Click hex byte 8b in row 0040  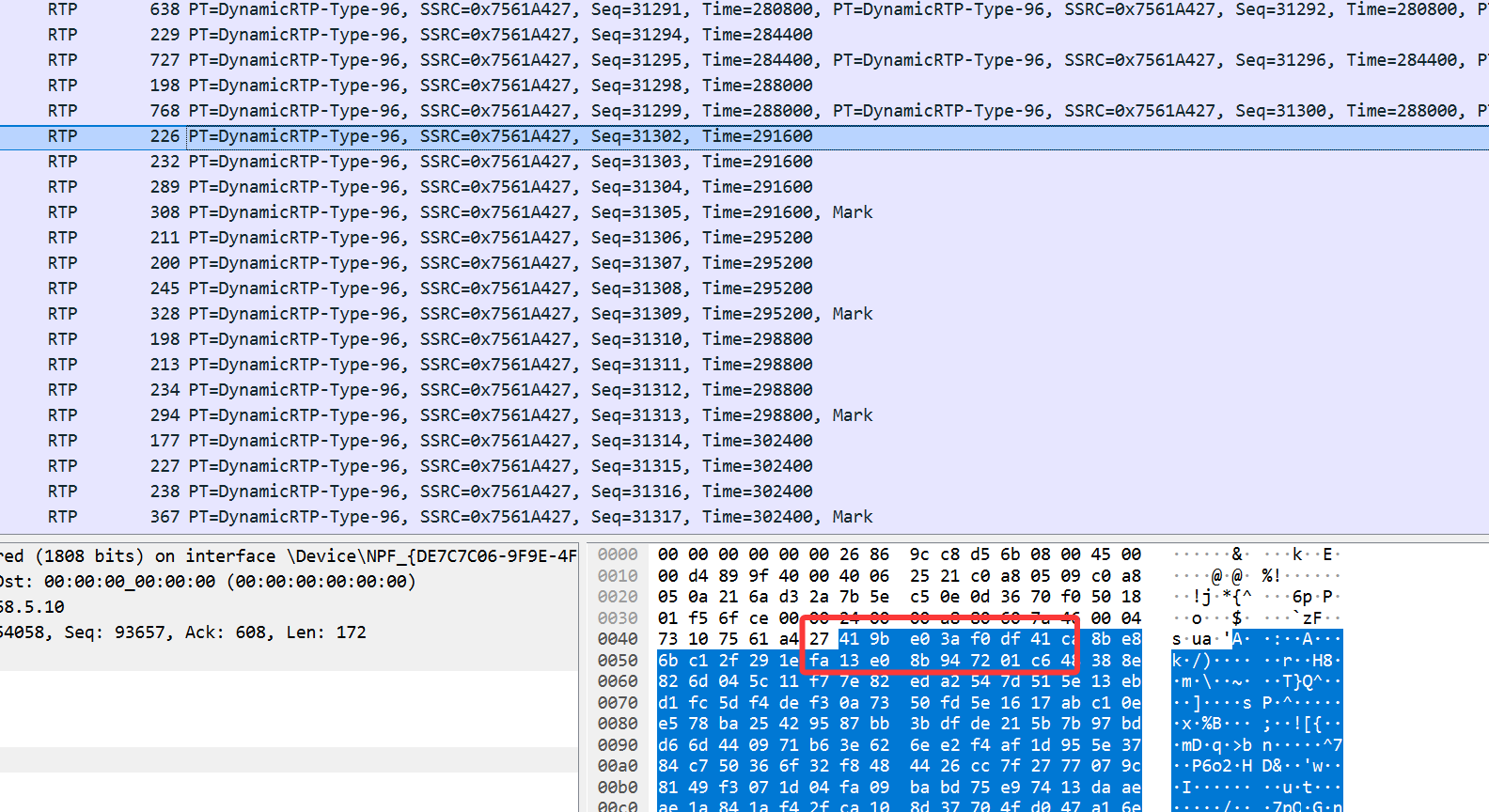tap(1101, 639)
